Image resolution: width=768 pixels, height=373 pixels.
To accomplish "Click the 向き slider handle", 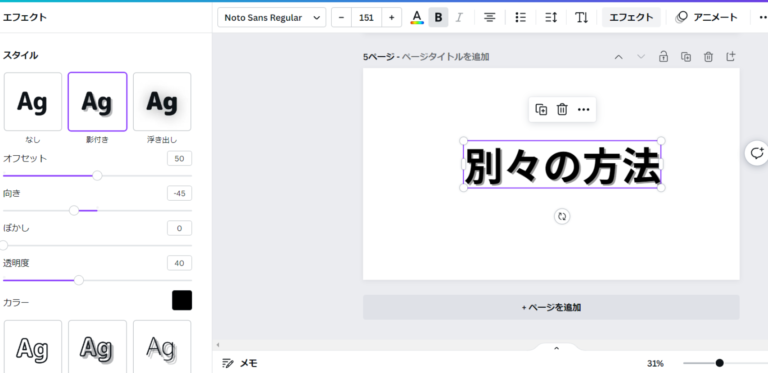I will 74,210.
